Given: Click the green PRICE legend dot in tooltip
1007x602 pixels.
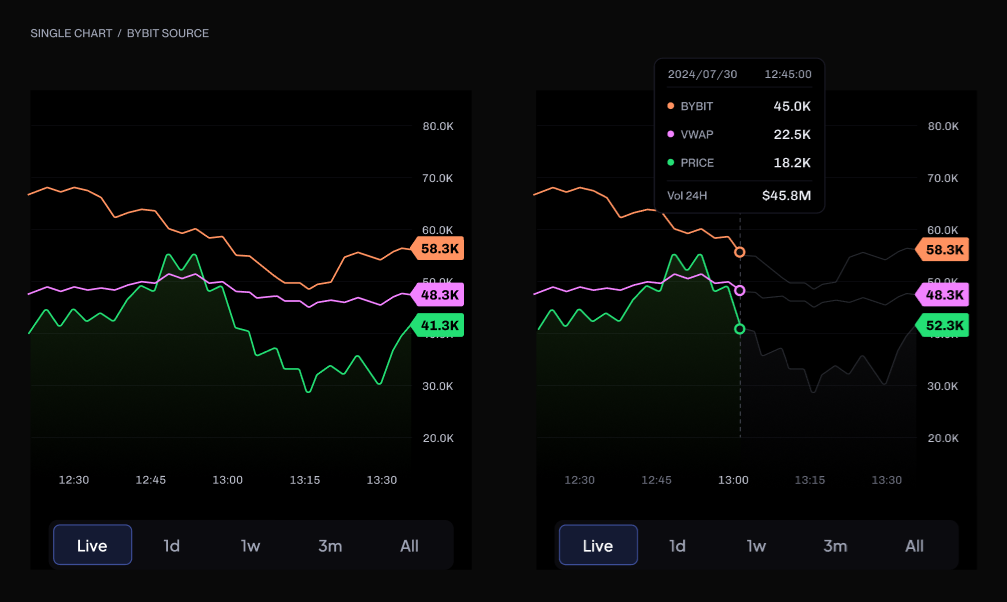Looking at the screenshot, I should tap(670, 163).
